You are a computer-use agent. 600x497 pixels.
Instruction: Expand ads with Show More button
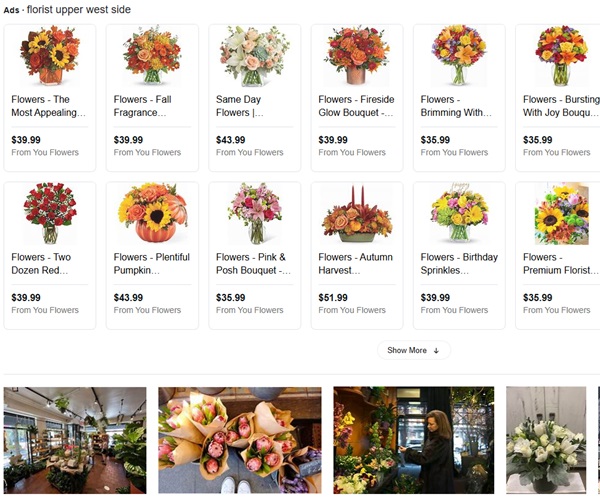tap(414, 350)
